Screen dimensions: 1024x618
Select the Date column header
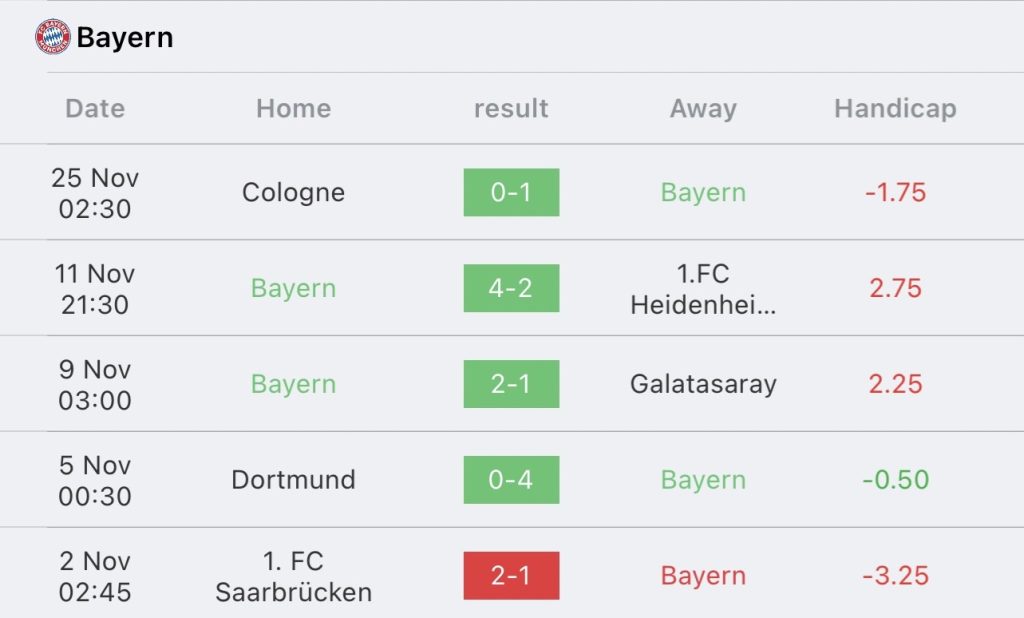[95, 108]
